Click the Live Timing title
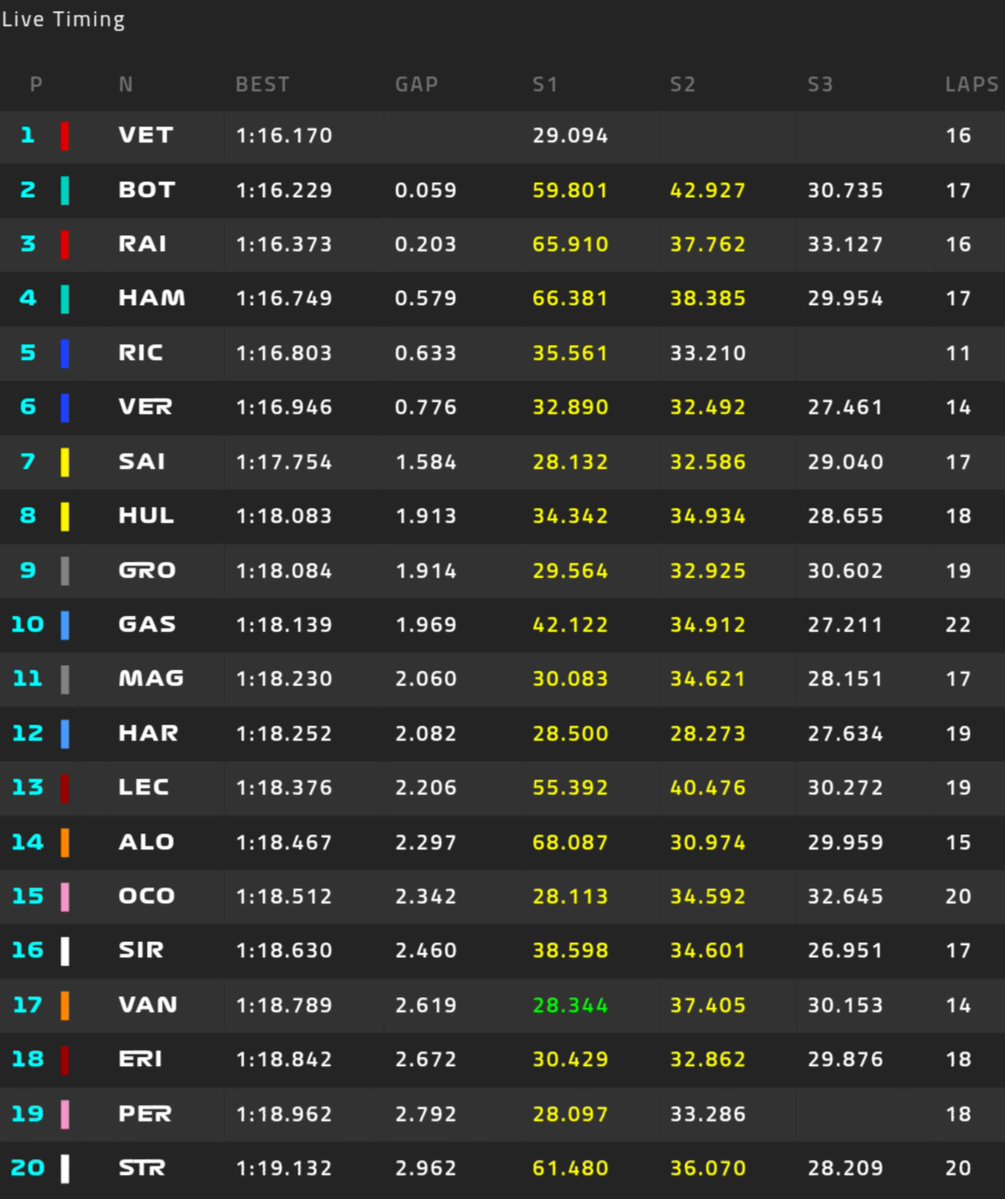The image size is (1005, 1199). coord(63,19)
